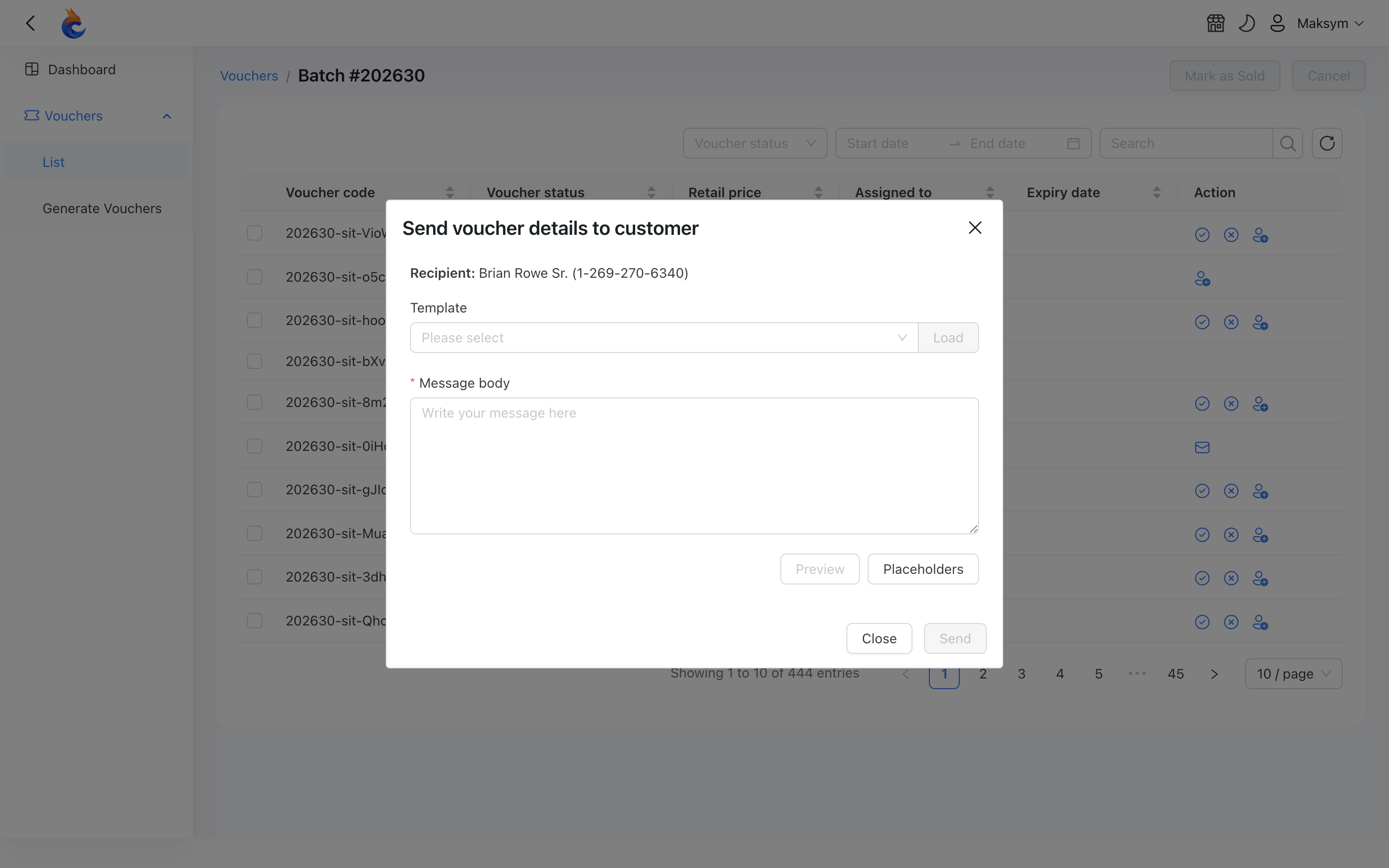The width and height of the screenshot is (1389, 868).
Task: Click next page arrow in pagination
Action: [x=1214, y=674]
